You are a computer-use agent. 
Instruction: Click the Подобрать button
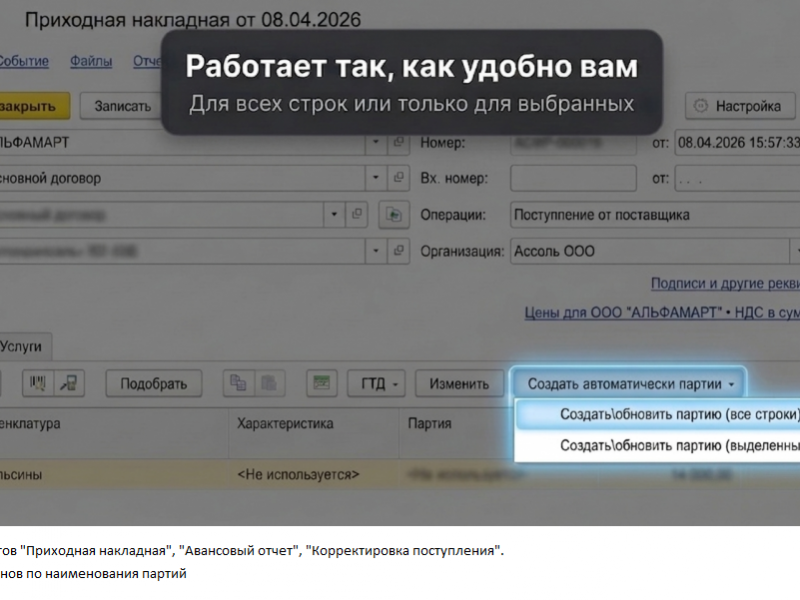154,384
